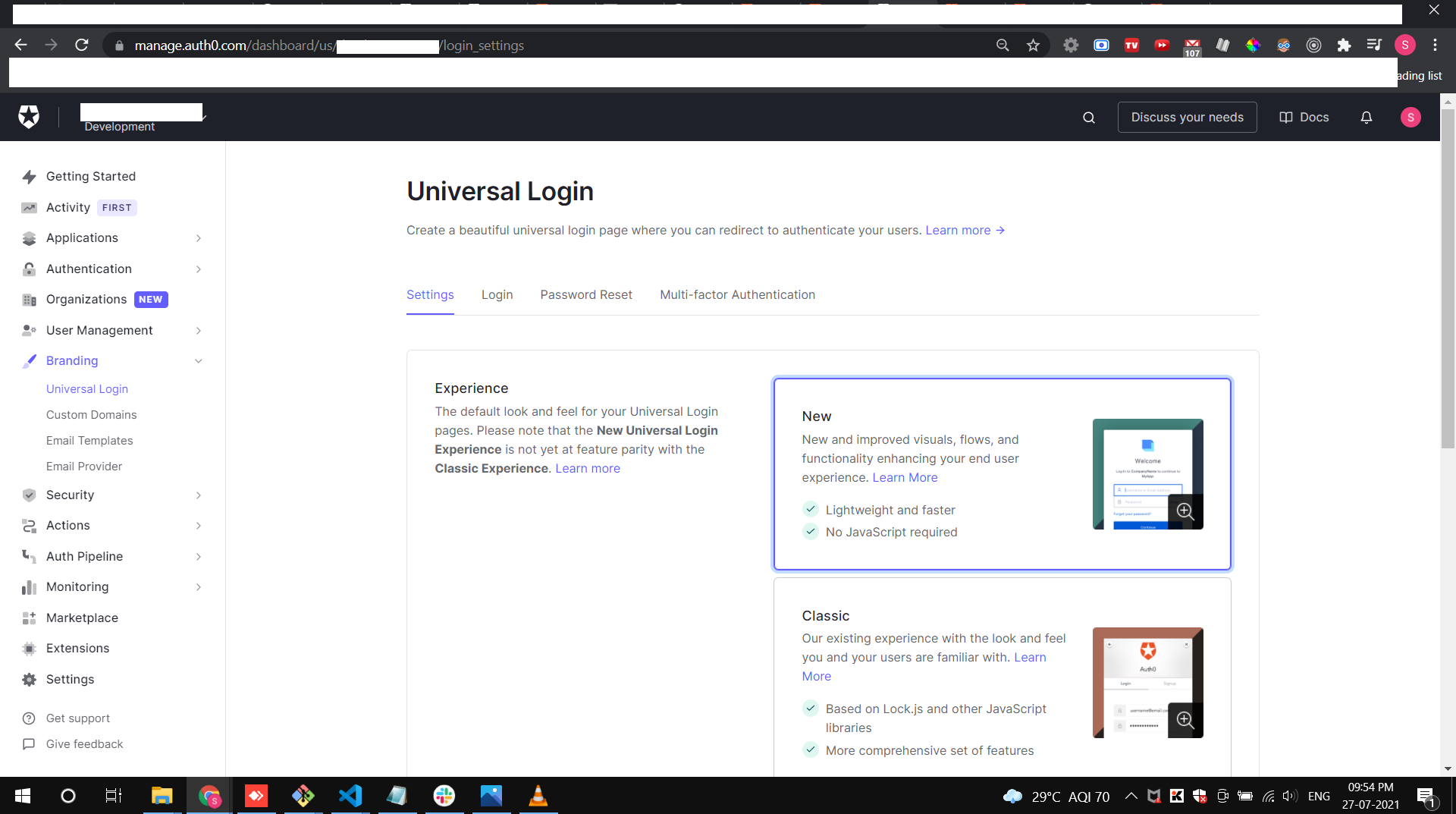Click the Docs book icon
This screenshot has height=814, width=1456.
pos(1286,118)
